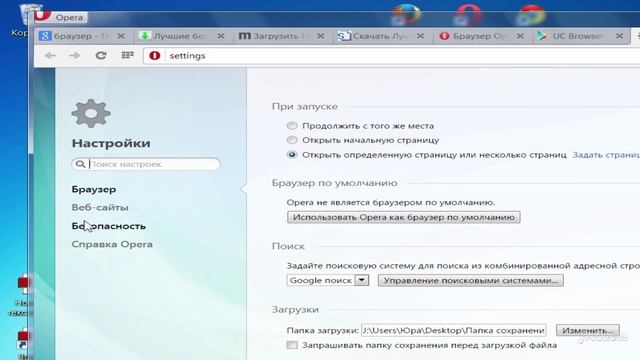The width and height of the screenshot is (640, 360).
Task: Click 'Управление поисковыми системами' button
Action: pos(471,280)
